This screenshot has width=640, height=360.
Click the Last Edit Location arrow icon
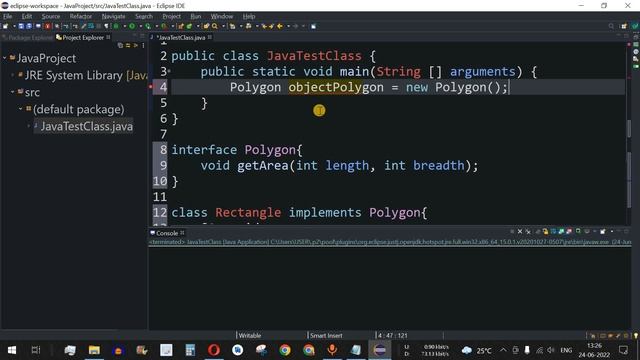pos(264,26)
